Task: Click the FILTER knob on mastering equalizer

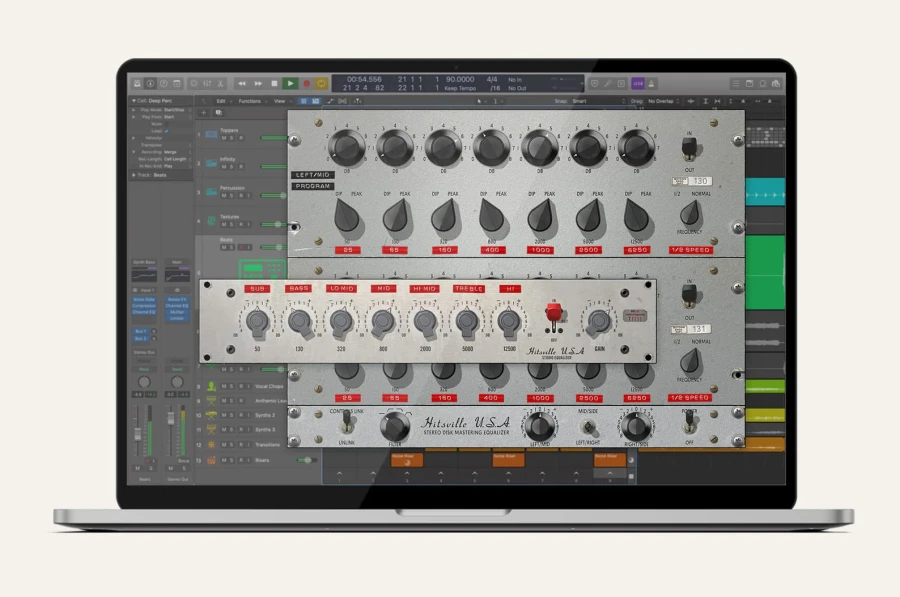Action: [395, 427]
